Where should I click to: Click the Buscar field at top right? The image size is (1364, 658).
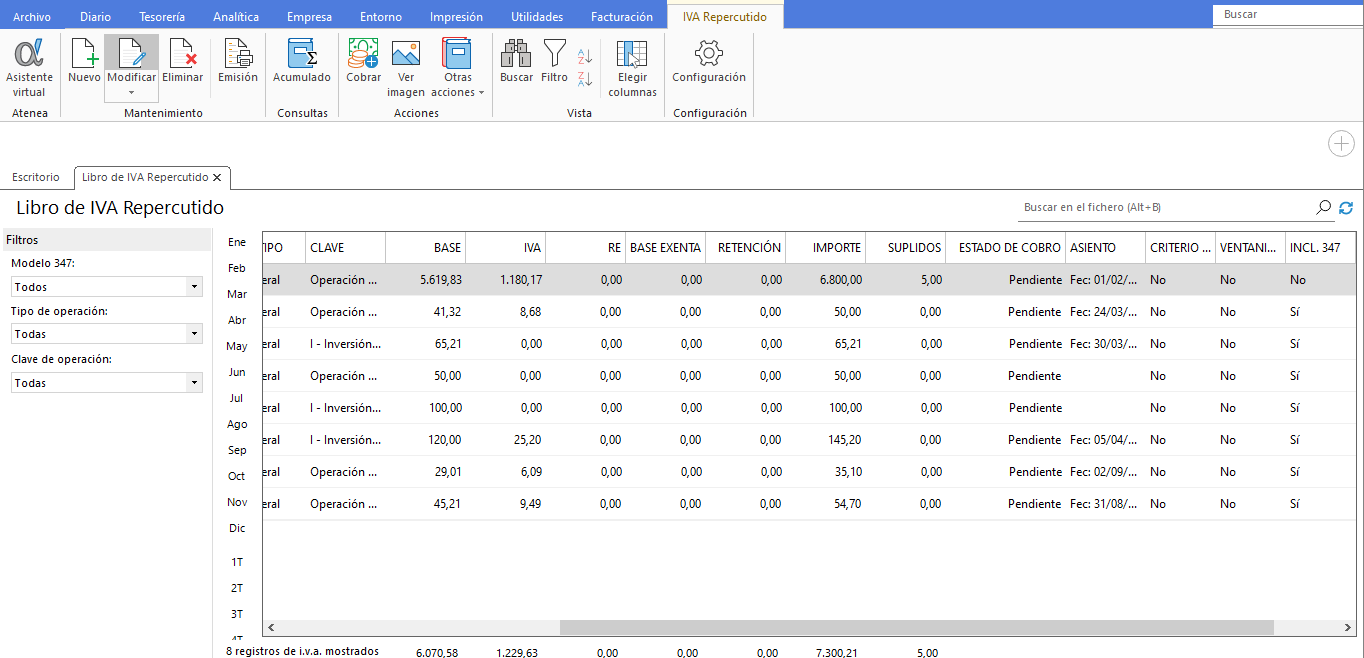(x=1288, y=15)
